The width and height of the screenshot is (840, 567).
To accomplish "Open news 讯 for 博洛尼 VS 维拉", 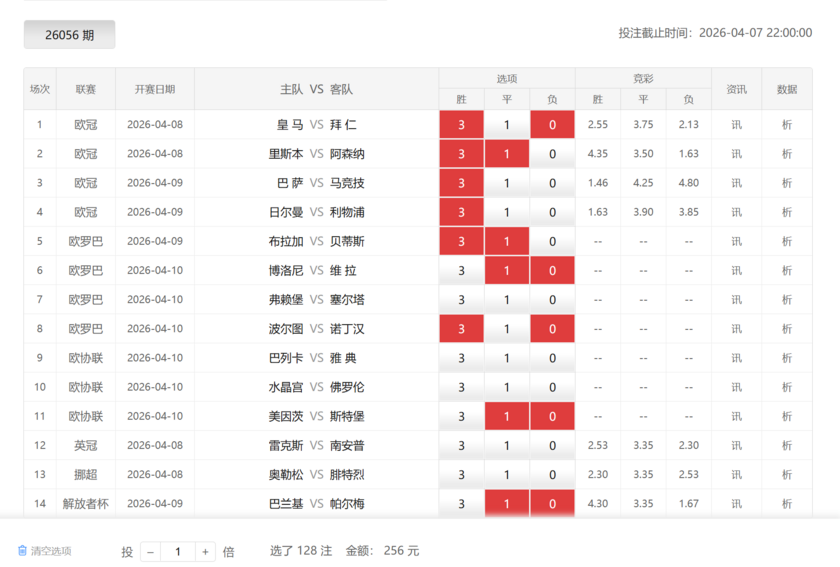I will click(737, 271).
